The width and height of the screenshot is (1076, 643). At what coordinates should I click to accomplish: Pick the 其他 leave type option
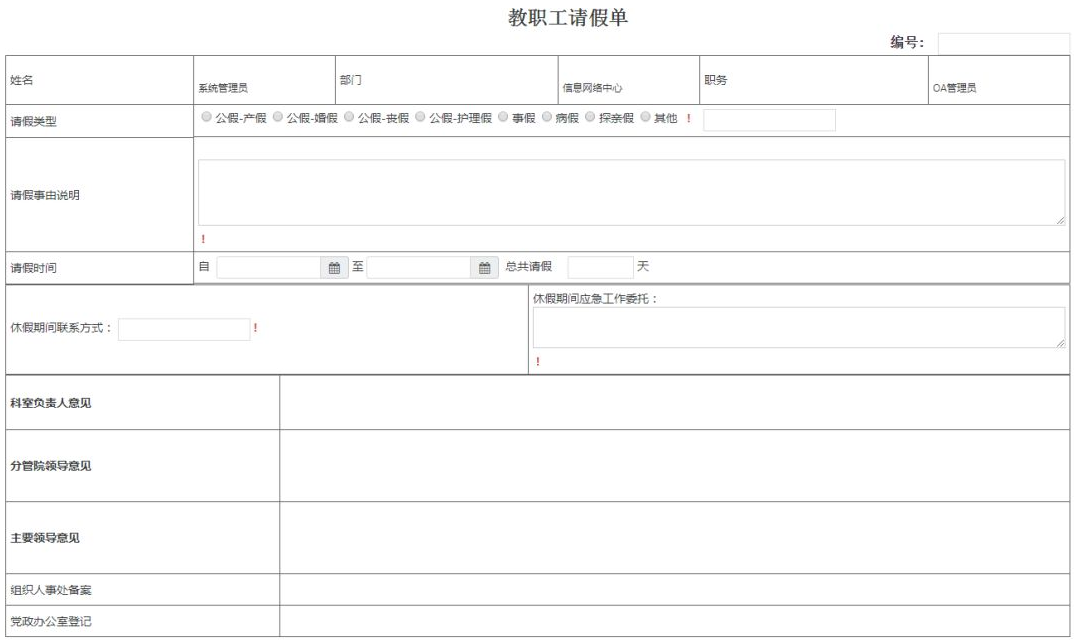pos(645,117)
